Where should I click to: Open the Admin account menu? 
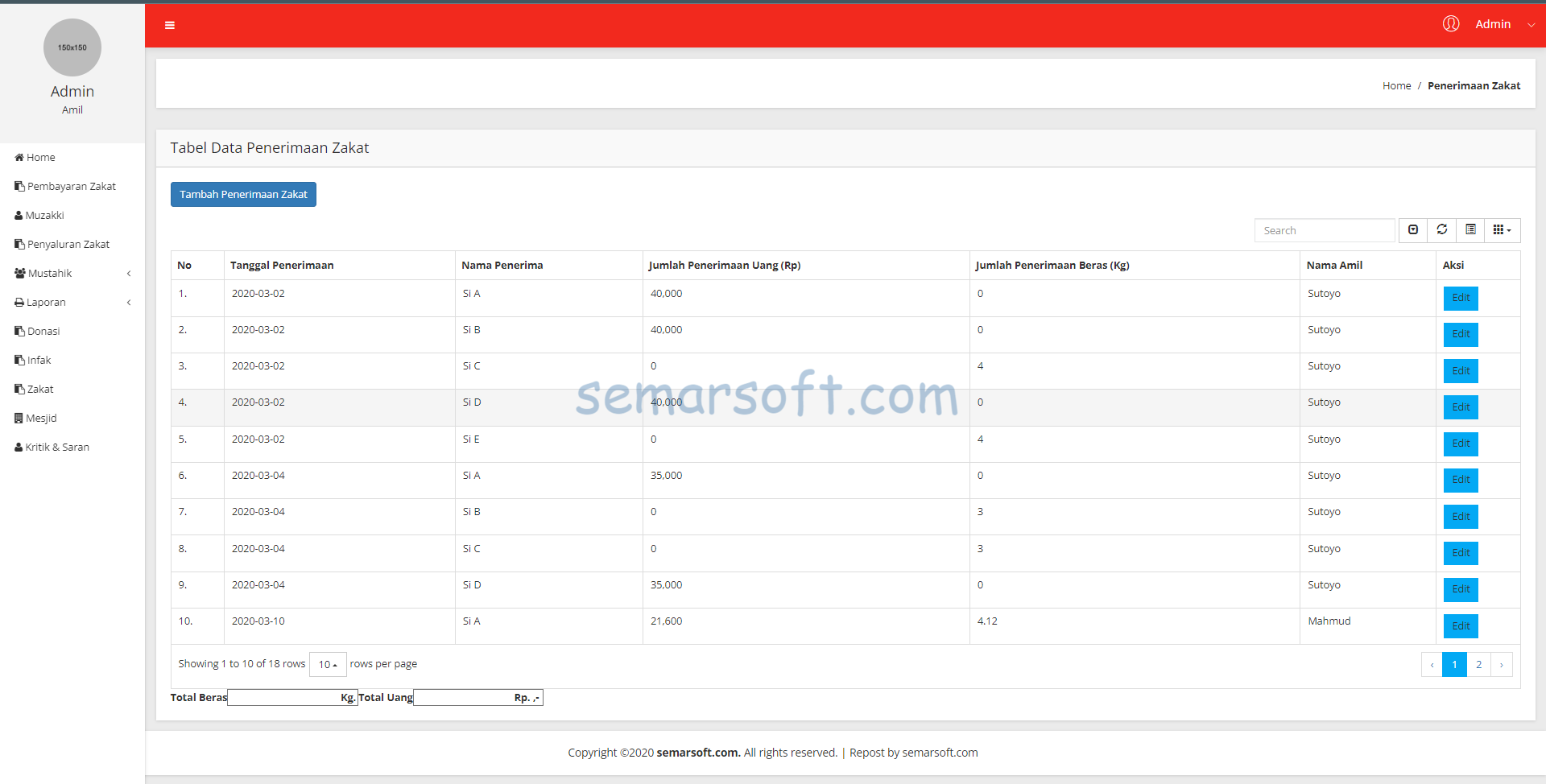[x=1494, y=24]
